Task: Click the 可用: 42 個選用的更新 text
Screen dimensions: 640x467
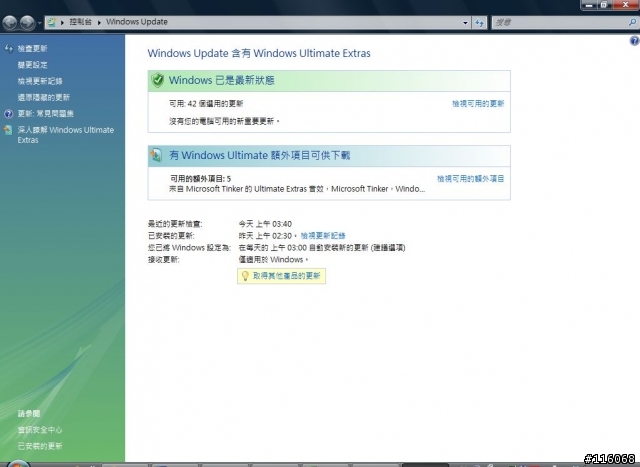Action: (206, 104)
